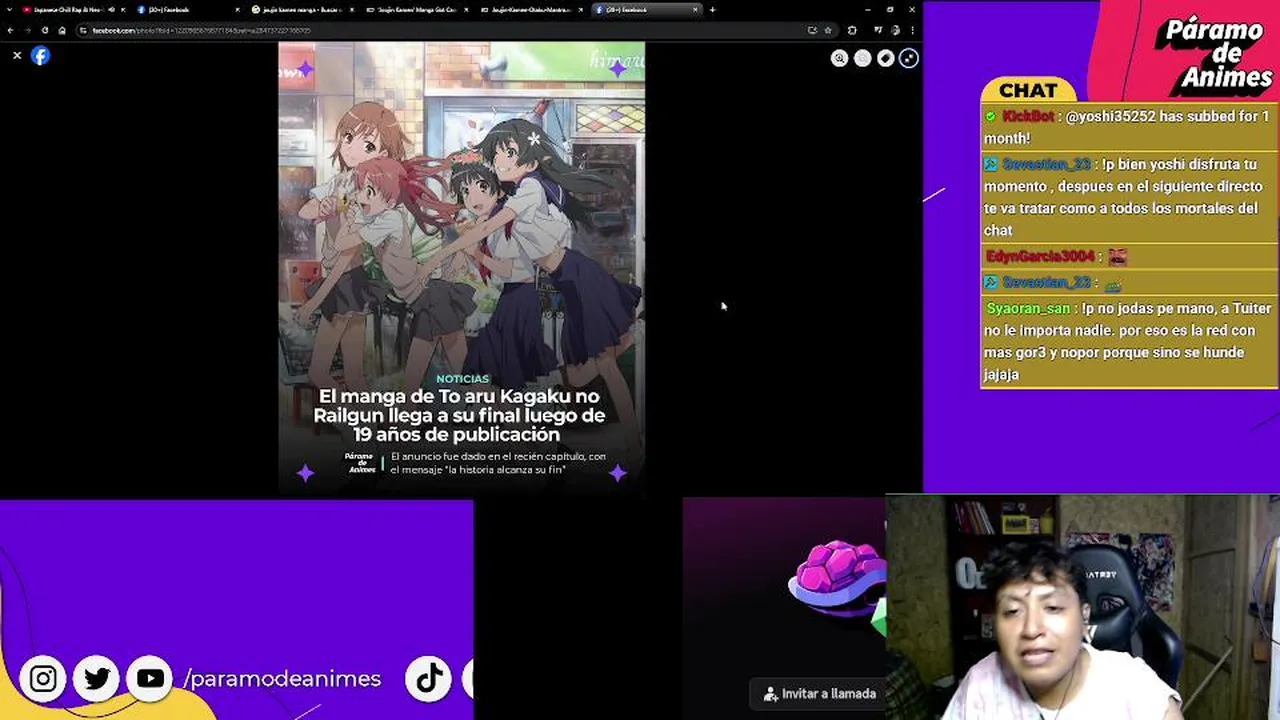Click the NOTICIAS label on the image

click(x=462, y=379)
